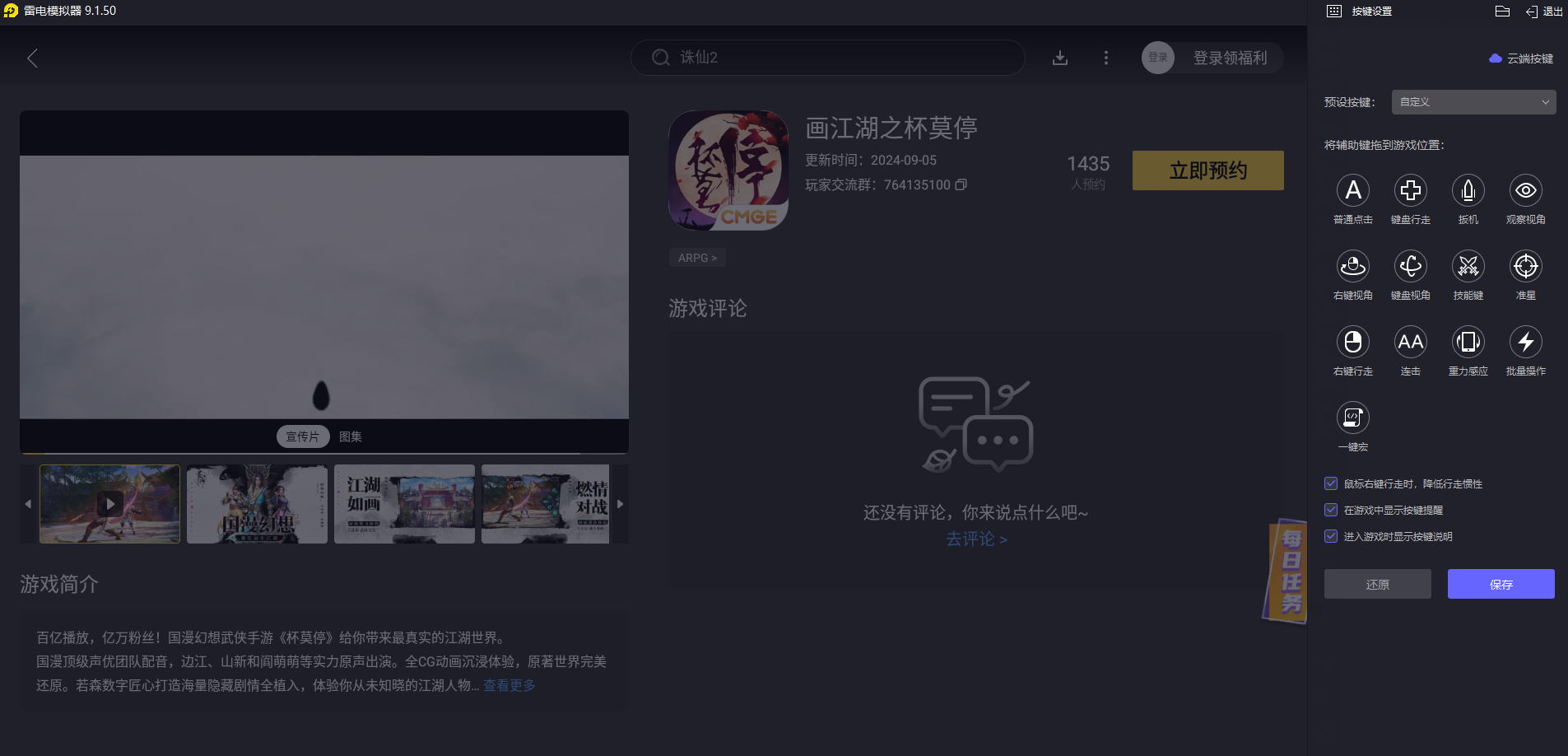
Task: Open the three-dot more menu
Action: tap(1106, 58)
